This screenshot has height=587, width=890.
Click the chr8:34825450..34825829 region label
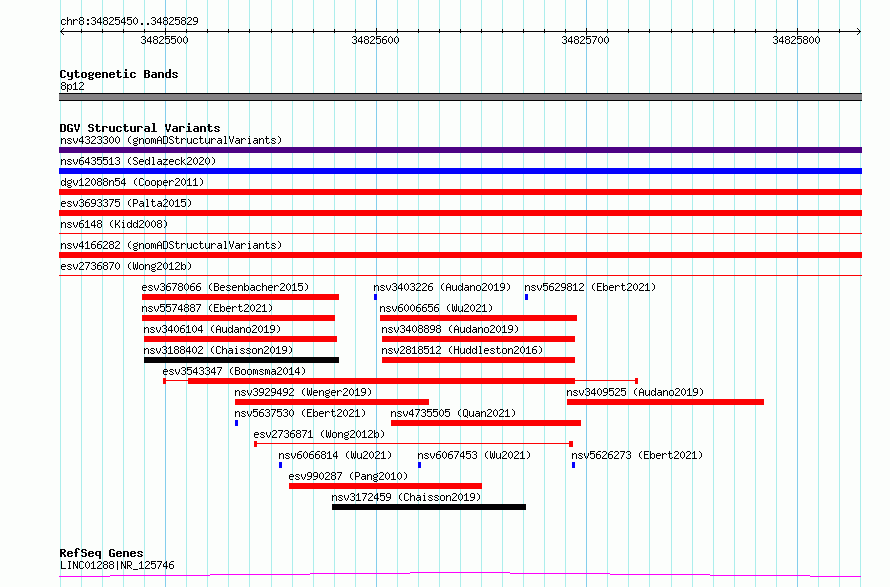click(x=129, y=21)
